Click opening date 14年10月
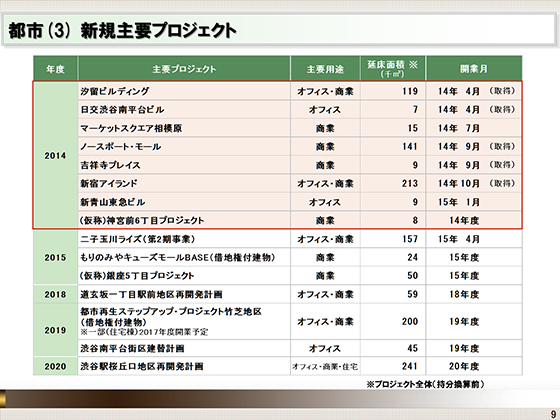Screen dimensions: 560x420 coord(459,184)
